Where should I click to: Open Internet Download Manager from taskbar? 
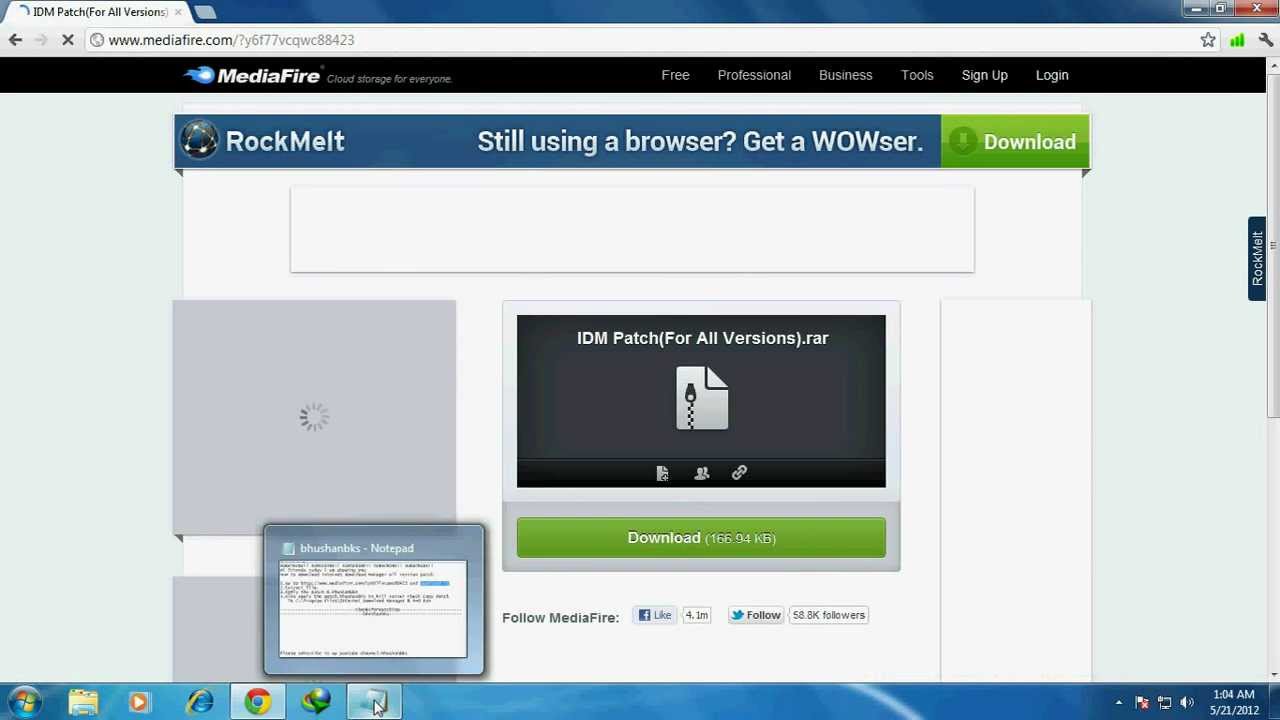coord(316,702)
